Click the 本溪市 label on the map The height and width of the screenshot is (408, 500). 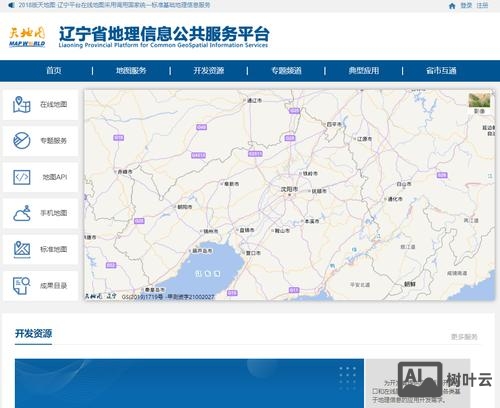[312, 221]
